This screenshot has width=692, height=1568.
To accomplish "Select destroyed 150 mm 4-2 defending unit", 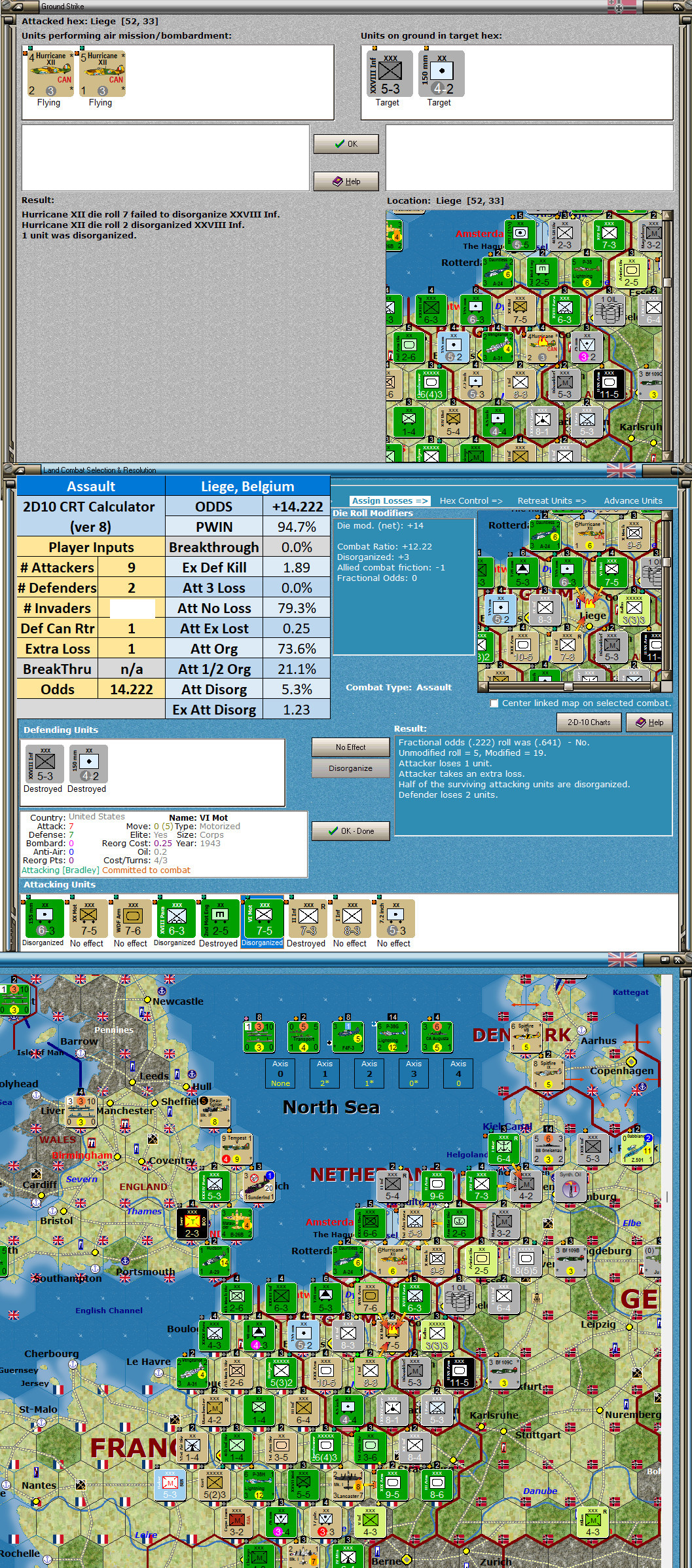I will [88, 764].
